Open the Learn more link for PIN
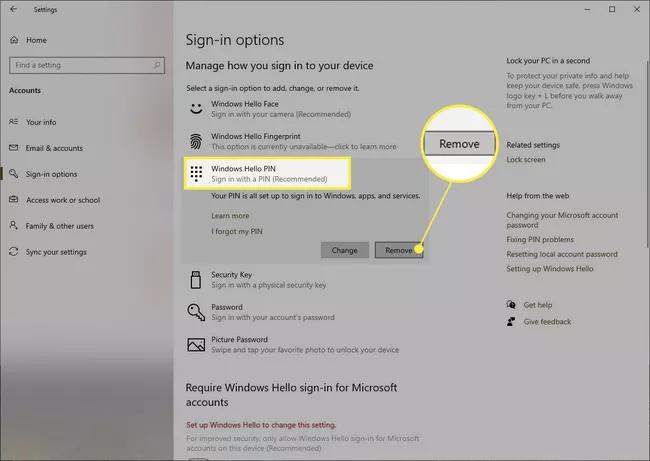Viewport: 650px width, 461px height. point(230,216)
